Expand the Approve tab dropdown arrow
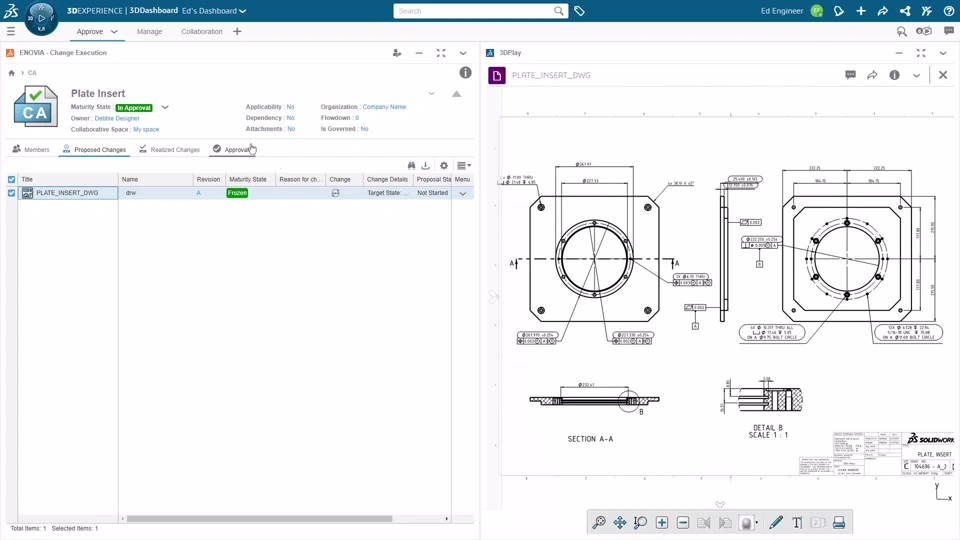 [x=114, y=31]
